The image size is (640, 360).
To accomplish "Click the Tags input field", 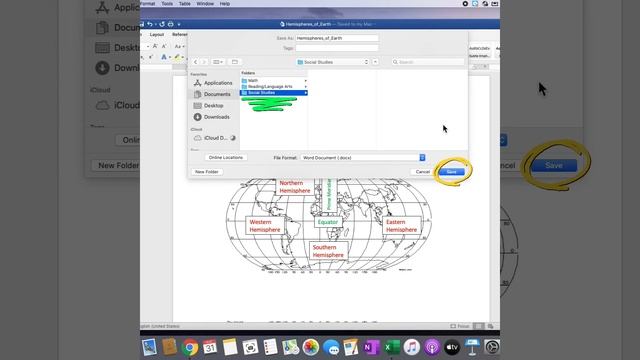I will 337,48.
